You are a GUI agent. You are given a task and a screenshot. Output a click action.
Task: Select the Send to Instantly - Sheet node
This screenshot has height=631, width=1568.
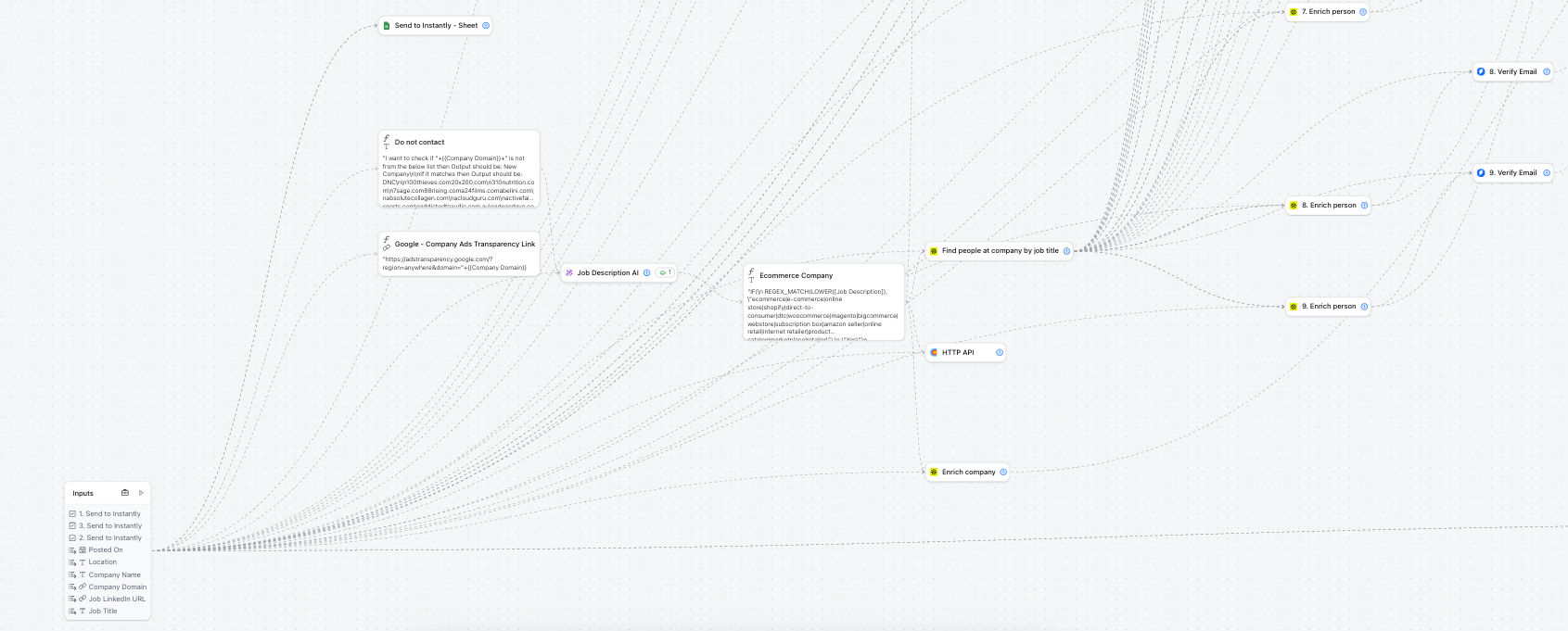(x=436, y=26)
